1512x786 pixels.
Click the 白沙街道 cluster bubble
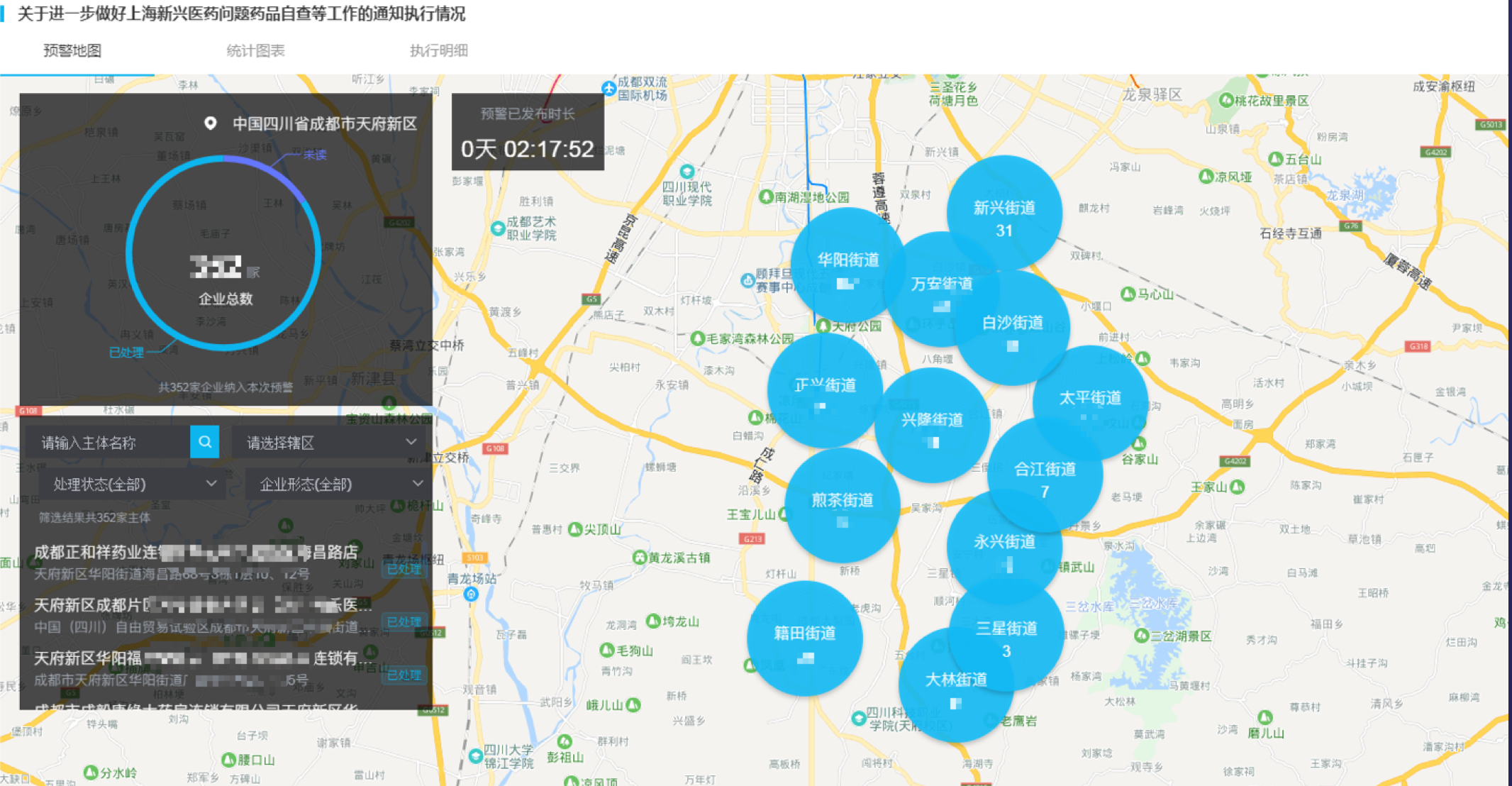click(1012, 328)
